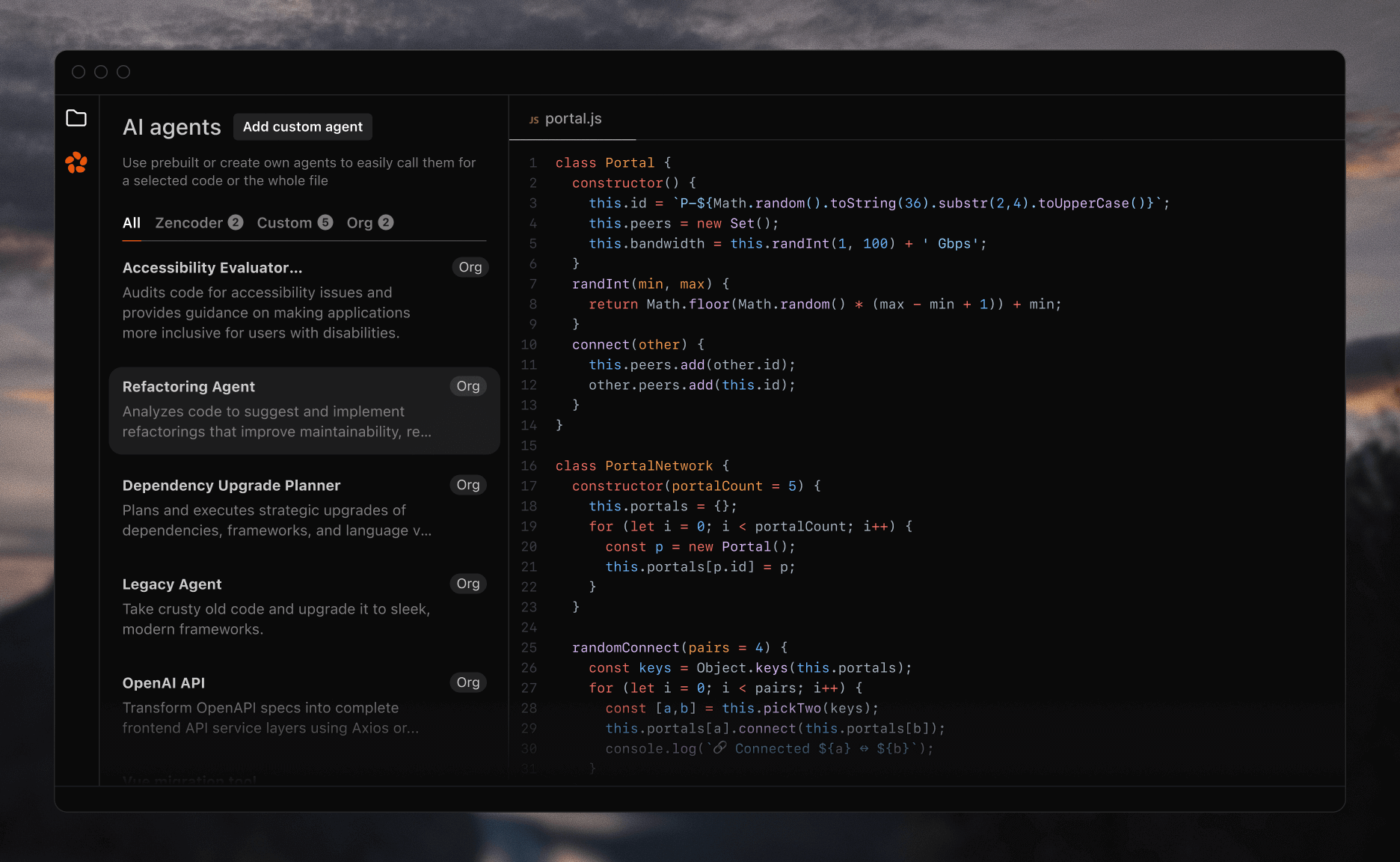Screen dimensions: 1400x862
Task: Click Org badge on Dependency Upgrade Planner
Action: [x=468, y=485]
